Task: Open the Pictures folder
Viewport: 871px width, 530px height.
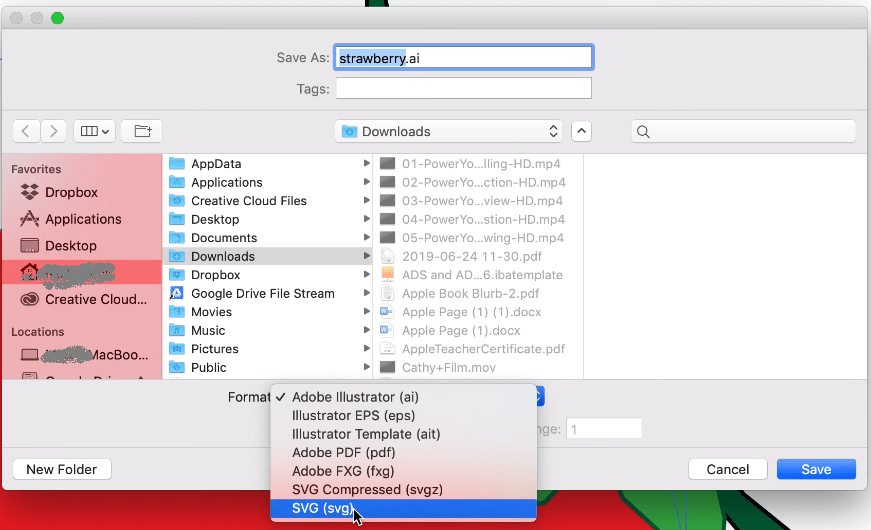Action: pyautogui.click(x=268, y=349)
